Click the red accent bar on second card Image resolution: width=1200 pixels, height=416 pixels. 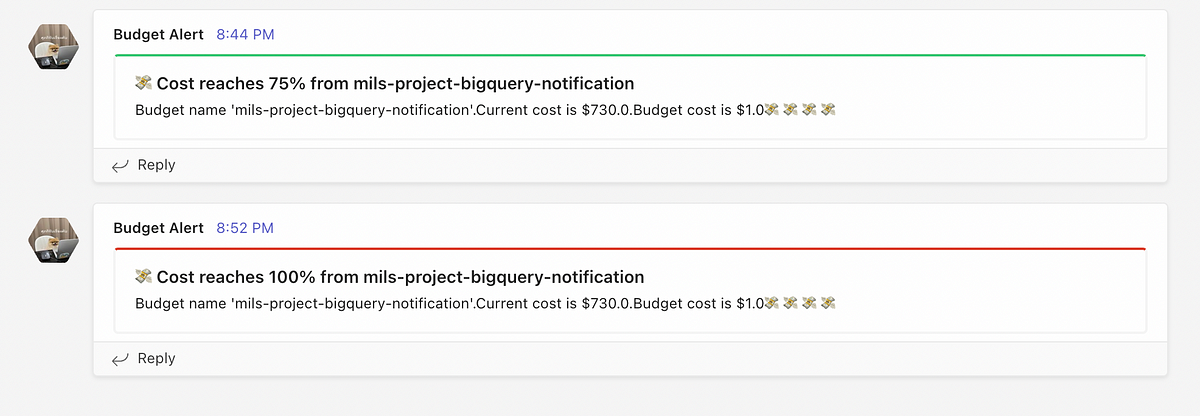pyautogui.click(x=630, y=249)
